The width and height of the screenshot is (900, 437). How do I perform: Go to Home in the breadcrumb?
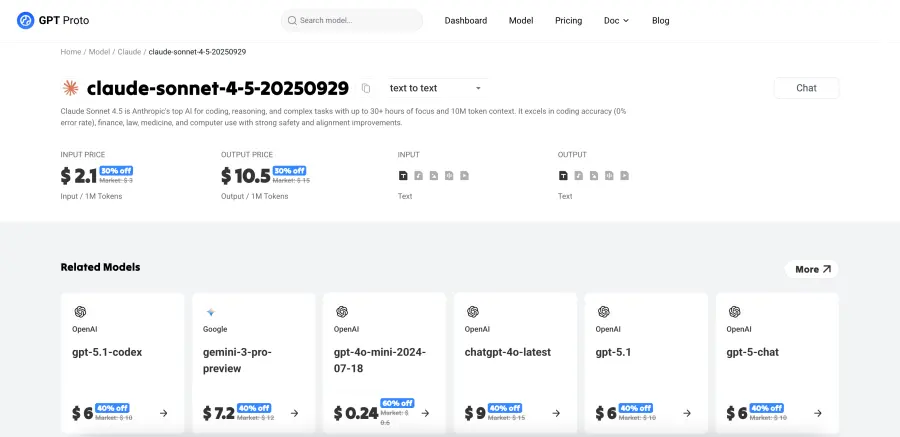pos(71,52)
